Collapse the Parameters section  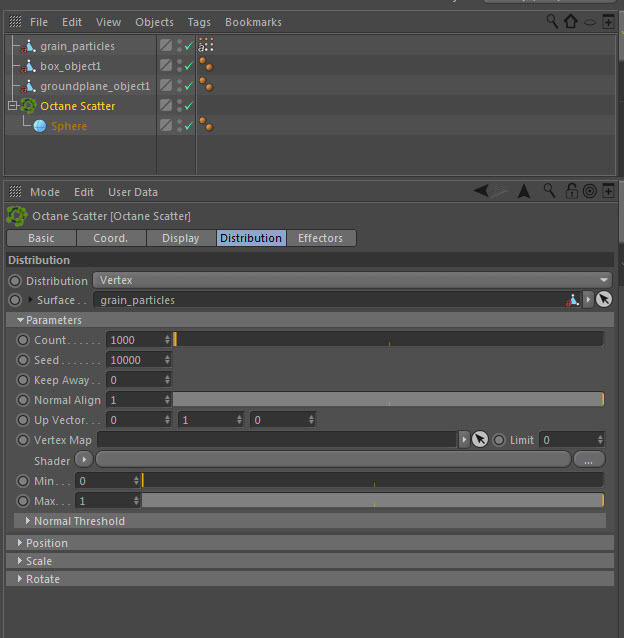20,320
